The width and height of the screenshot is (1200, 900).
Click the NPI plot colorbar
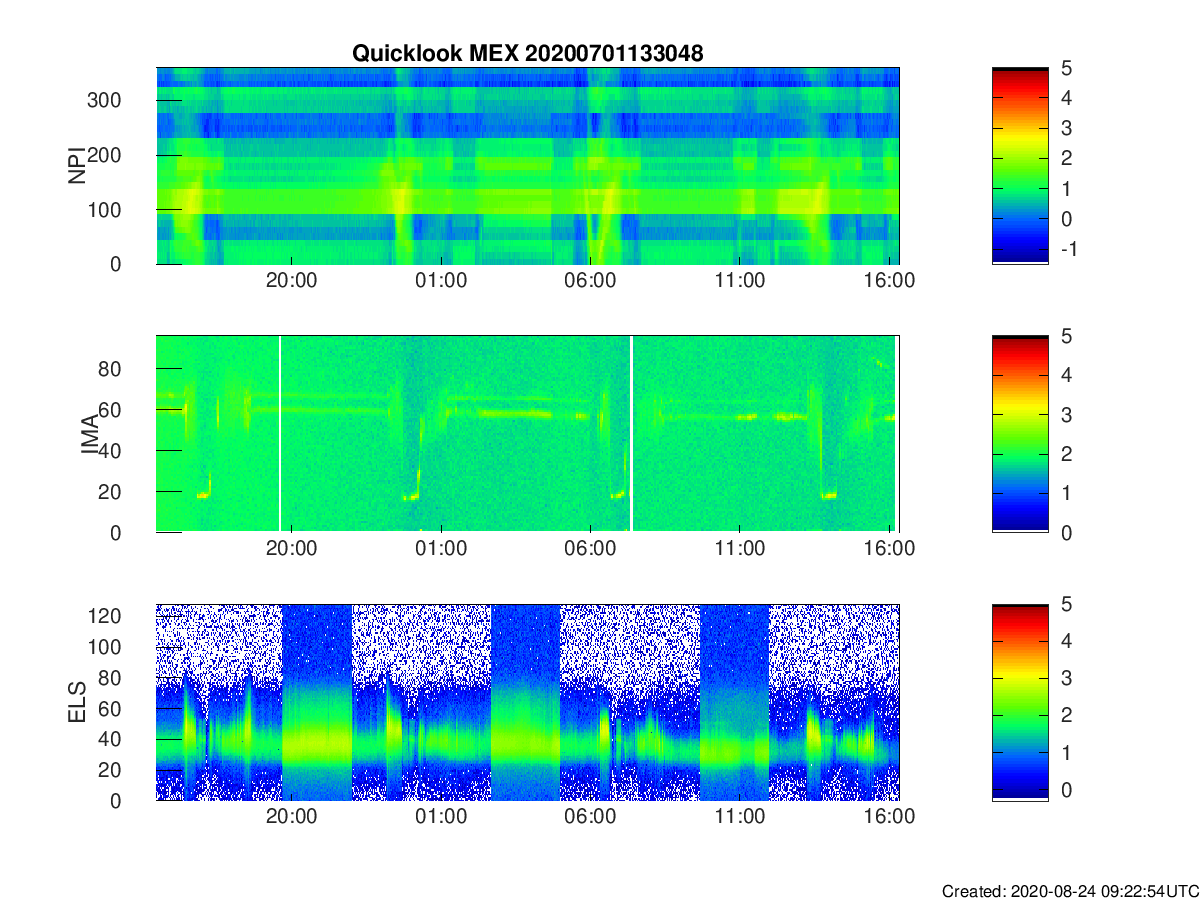[x=1020, y=166]
